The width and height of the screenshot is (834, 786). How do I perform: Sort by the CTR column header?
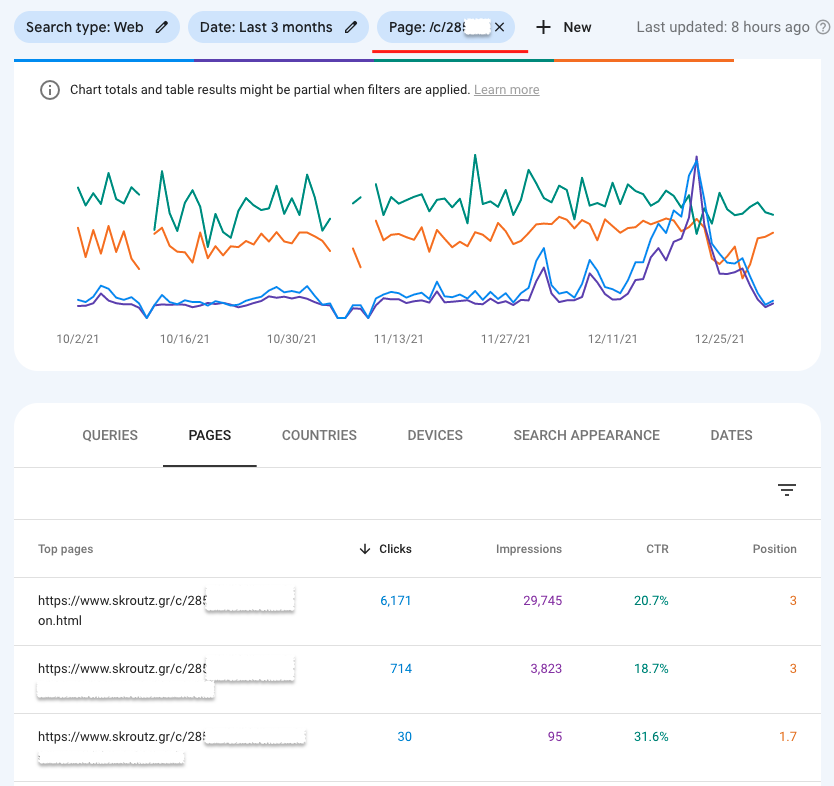657,549
